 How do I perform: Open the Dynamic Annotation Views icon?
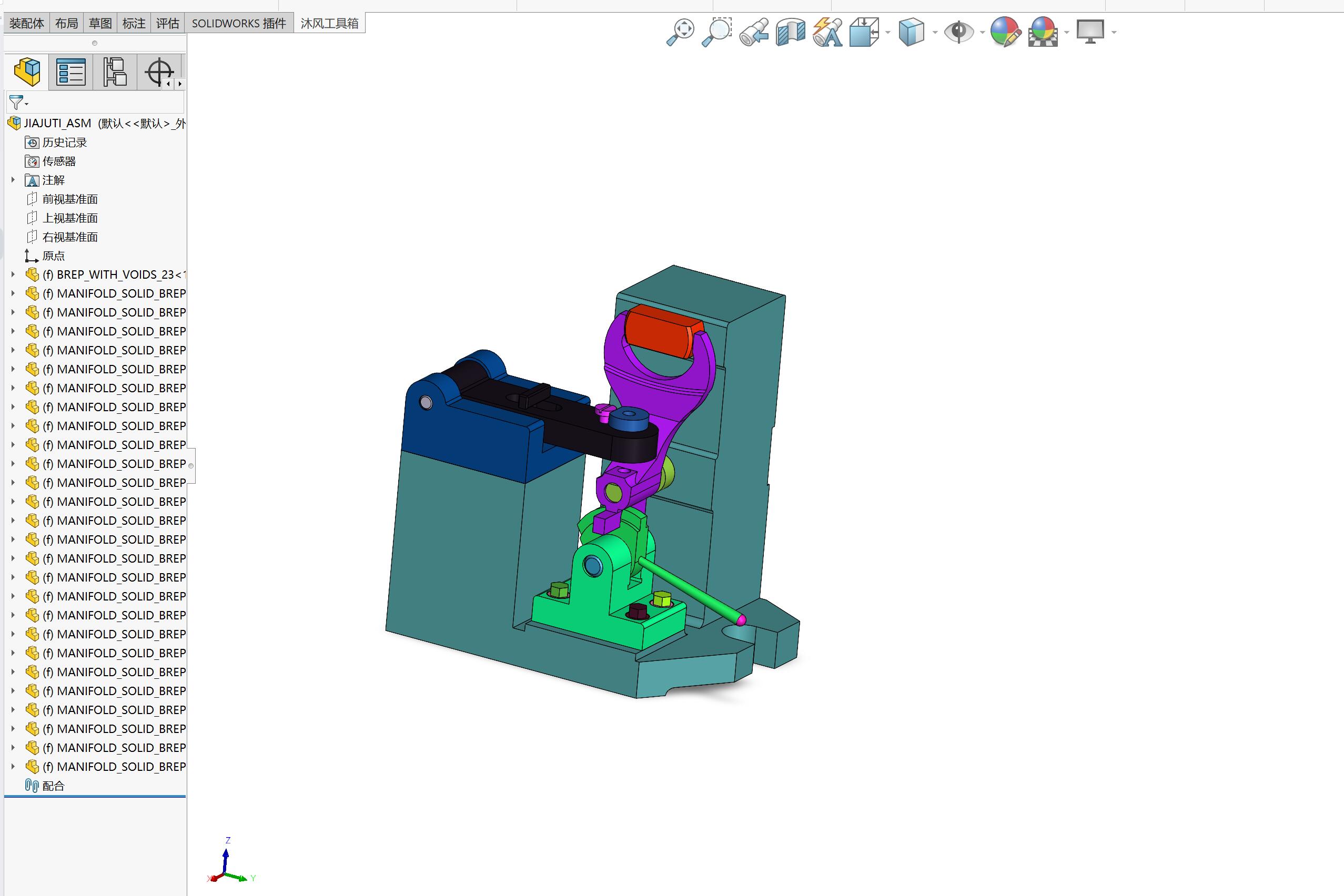click(828, 32)
